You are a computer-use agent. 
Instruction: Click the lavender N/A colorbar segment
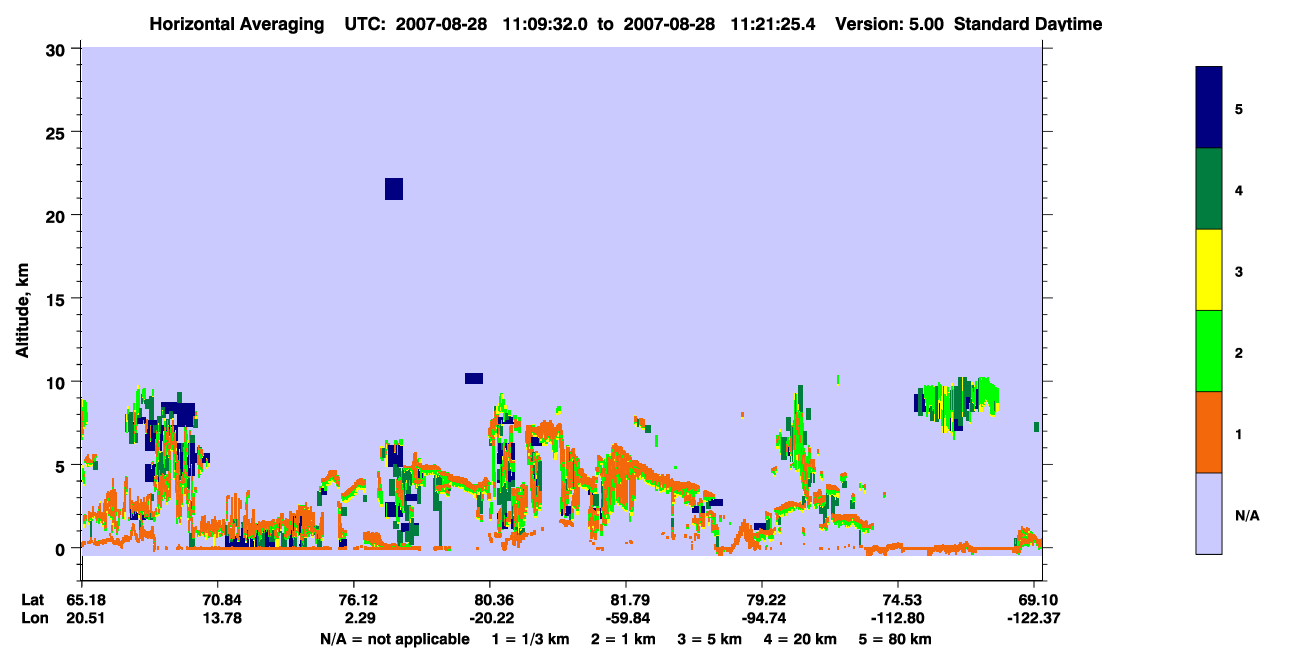[1209, 513]
